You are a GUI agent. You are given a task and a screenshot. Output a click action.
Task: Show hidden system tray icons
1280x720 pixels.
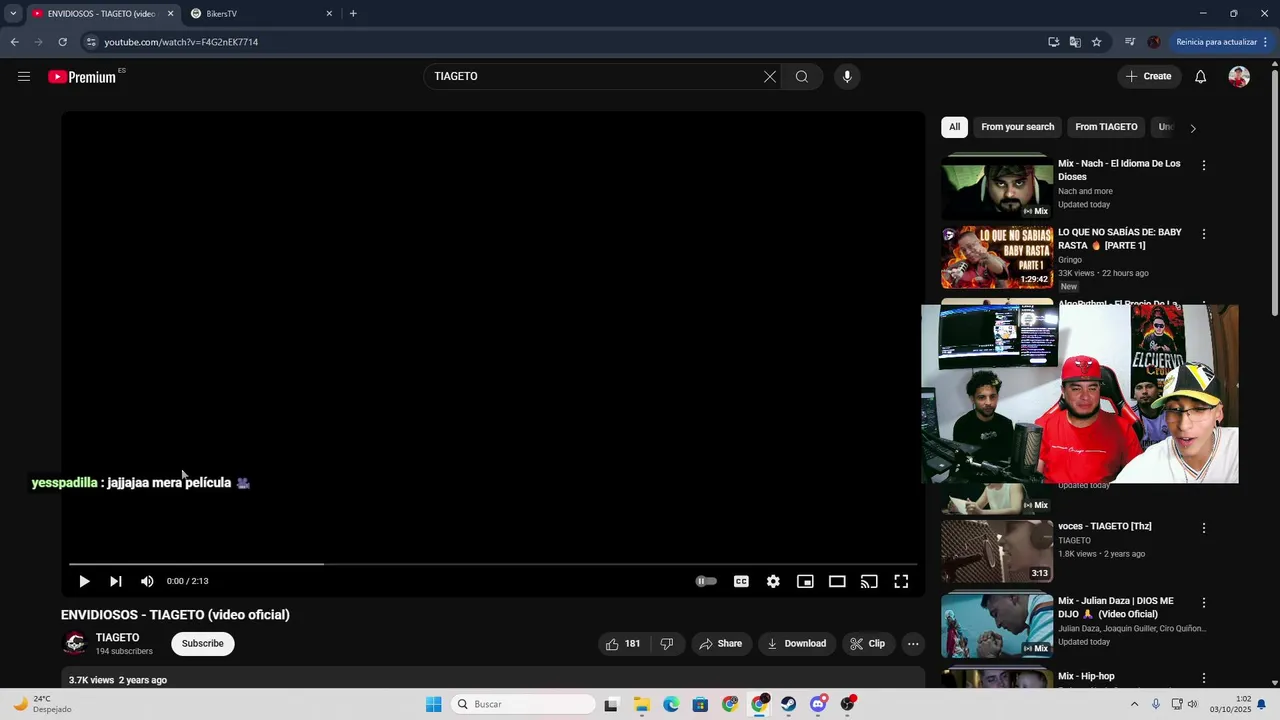pos(1134,704)
